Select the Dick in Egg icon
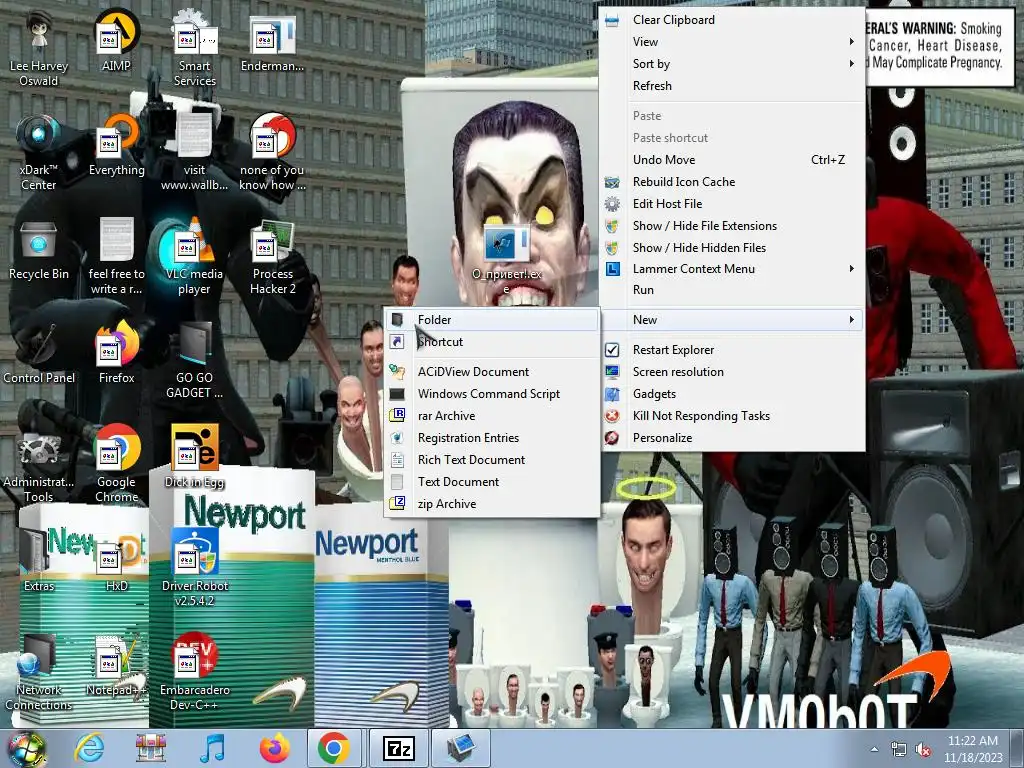Viewport: 1024px width, 768px height. point(195,457)
